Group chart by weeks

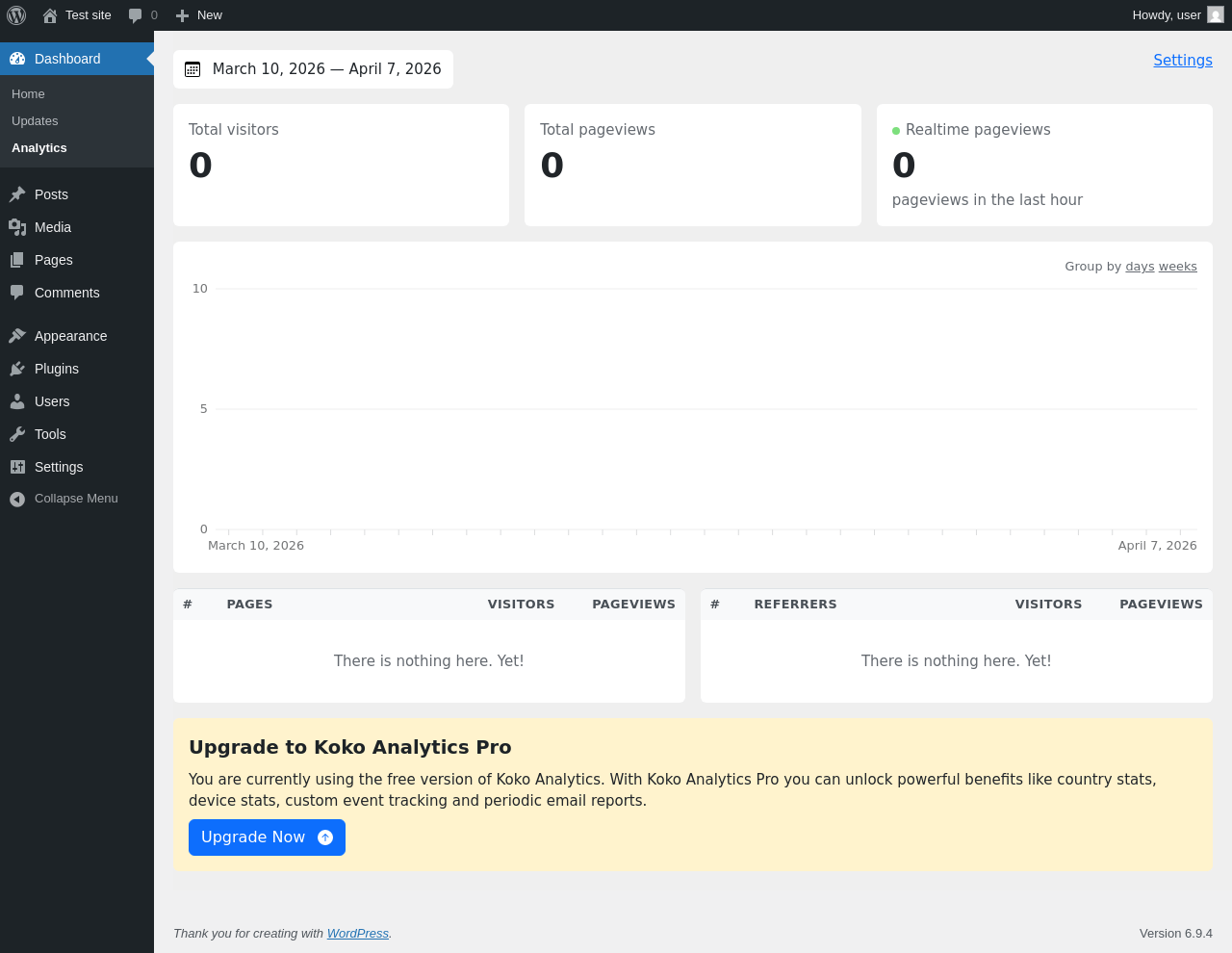coord(1178,267)
